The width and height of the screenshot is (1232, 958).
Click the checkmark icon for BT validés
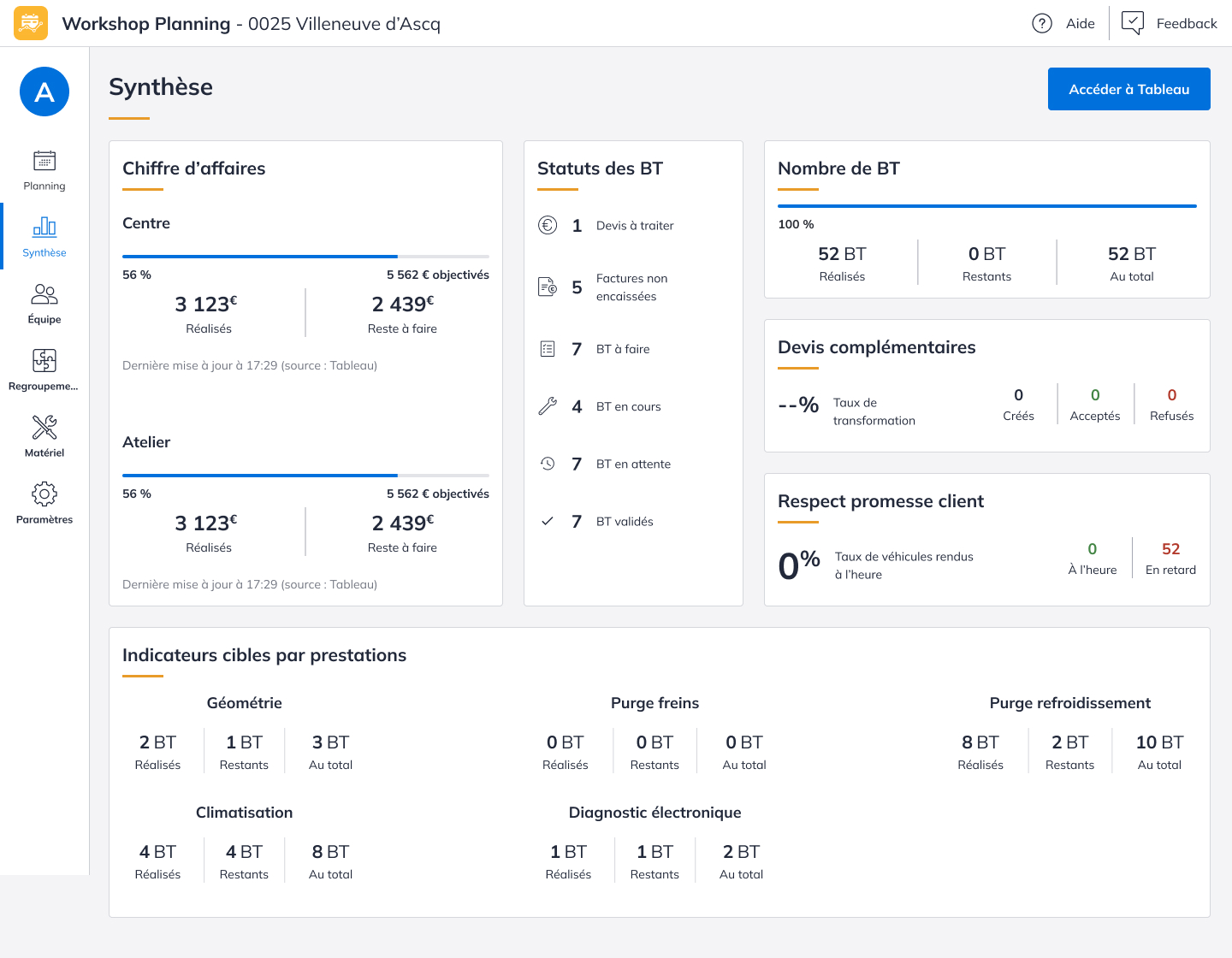tap(548, 521)
